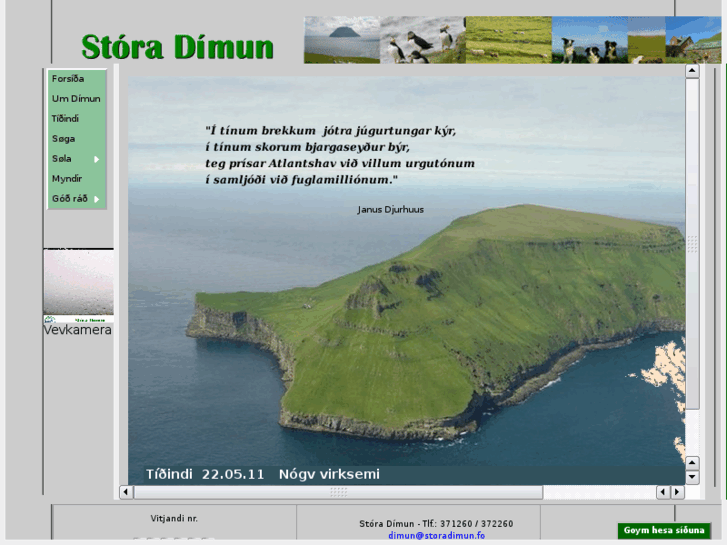Viewport: 727px width, 545px height.
Task: Expand the Góð ráð submenu arrow
Action: click(x=97, y=199)
